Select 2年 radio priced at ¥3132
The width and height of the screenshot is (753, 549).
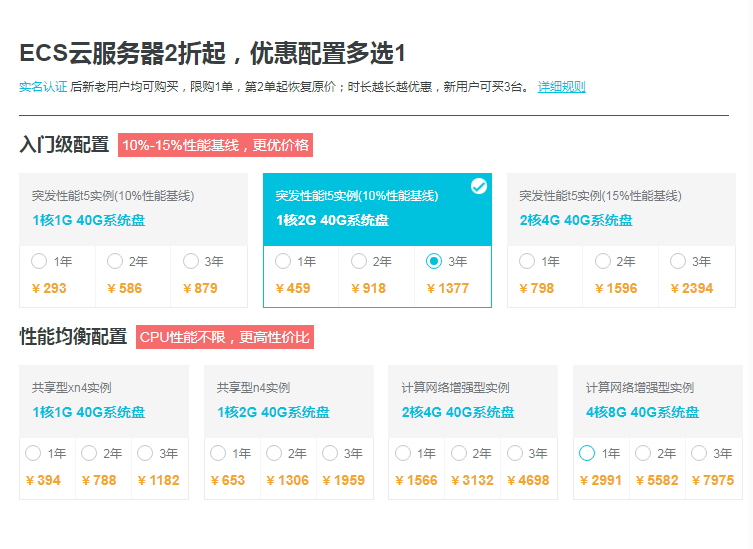coord(458,453)
